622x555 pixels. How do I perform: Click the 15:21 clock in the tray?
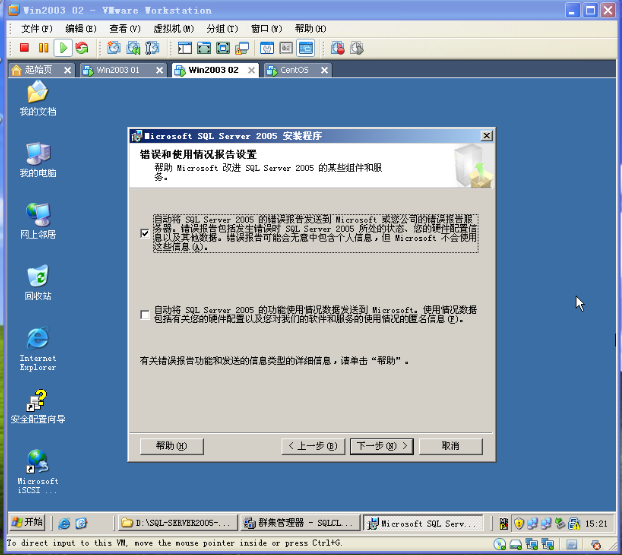coord(596,524)
